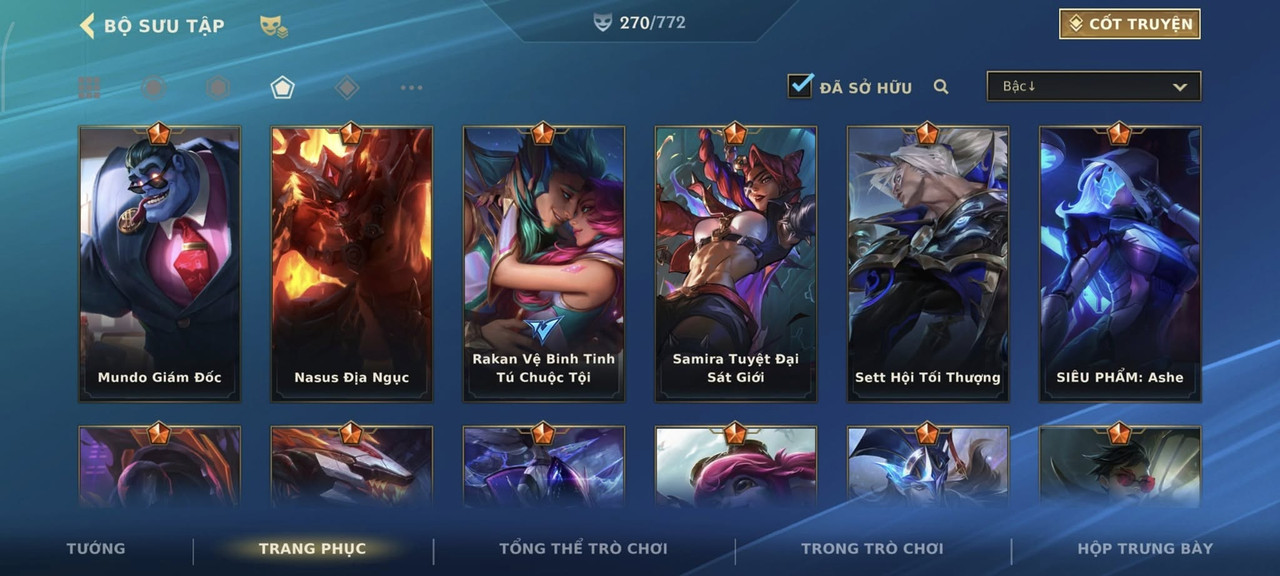Select the diamond rarity filter icon
The image size is (1280, 576).
pos(347,88)
